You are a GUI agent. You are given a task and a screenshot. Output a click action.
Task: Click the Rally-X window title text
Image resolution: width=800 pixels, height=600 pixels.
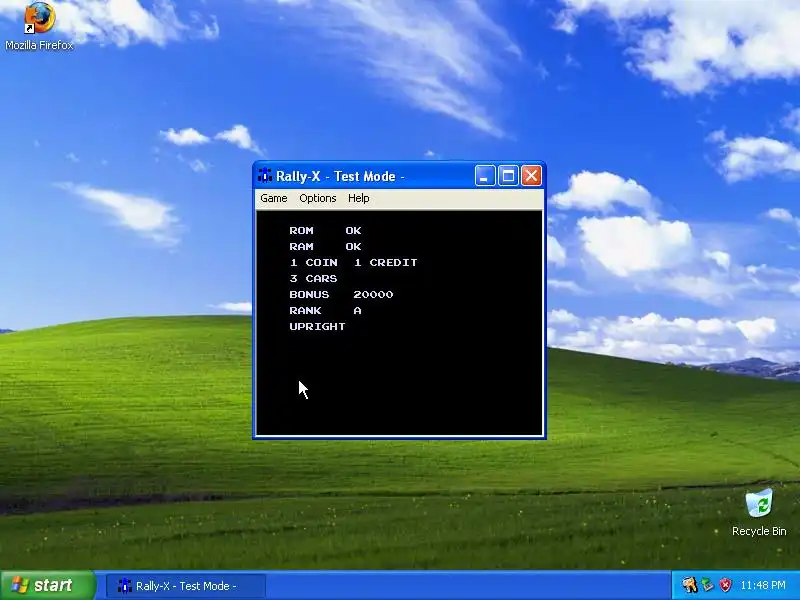(x=340, y=177)
